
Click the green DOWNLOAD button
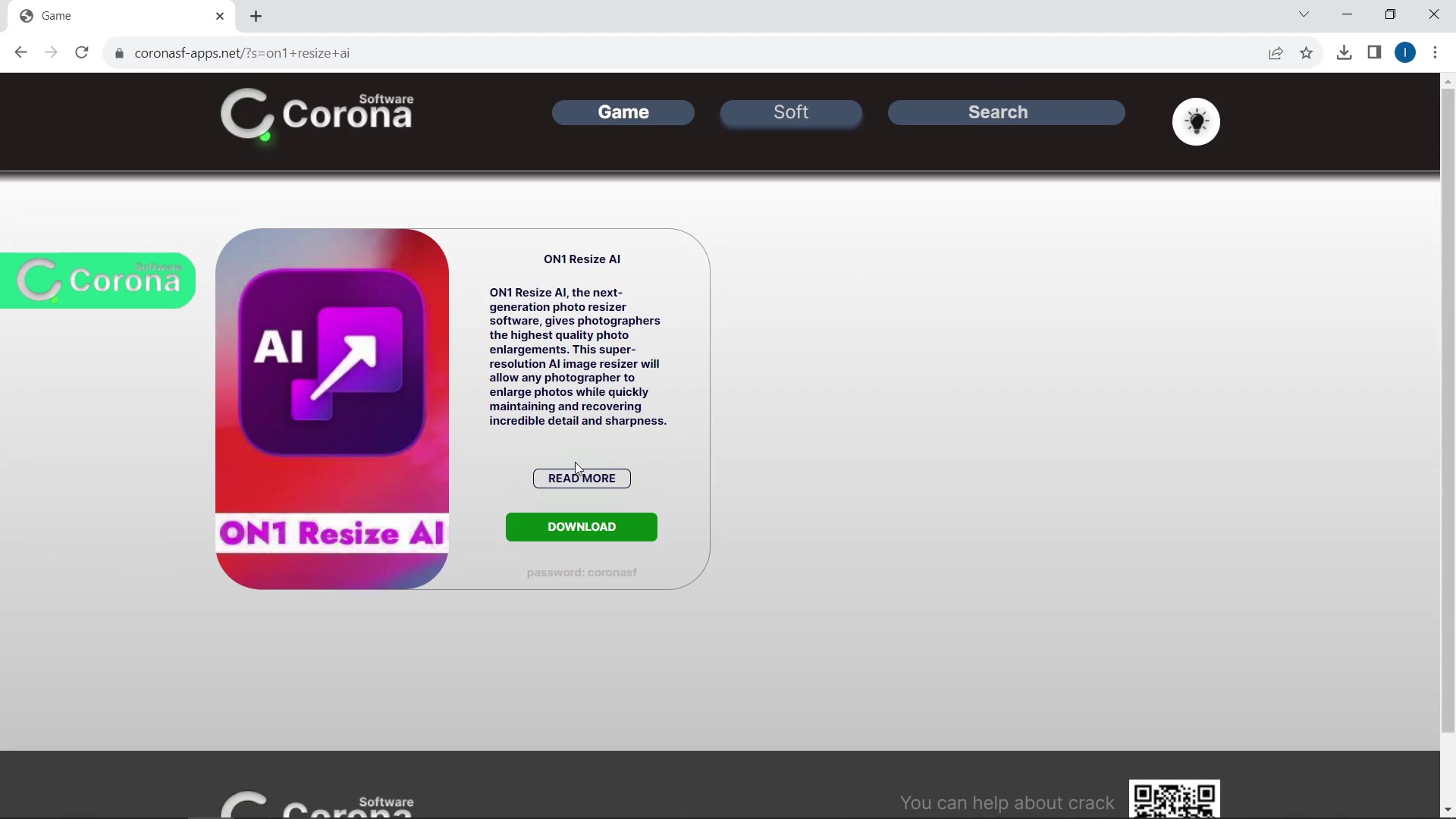click(582, 527)
